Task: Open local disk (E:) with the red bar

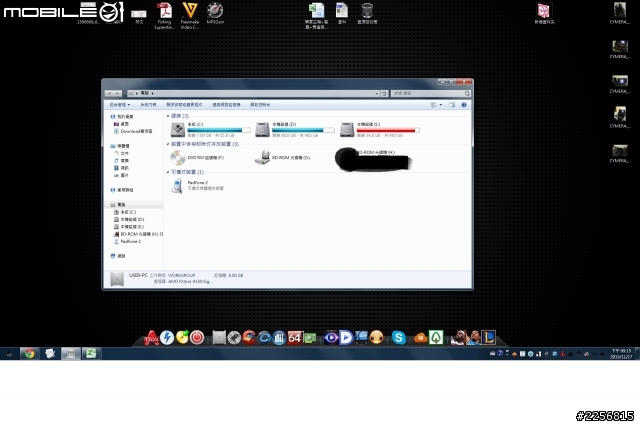Action: pos(380,129)
